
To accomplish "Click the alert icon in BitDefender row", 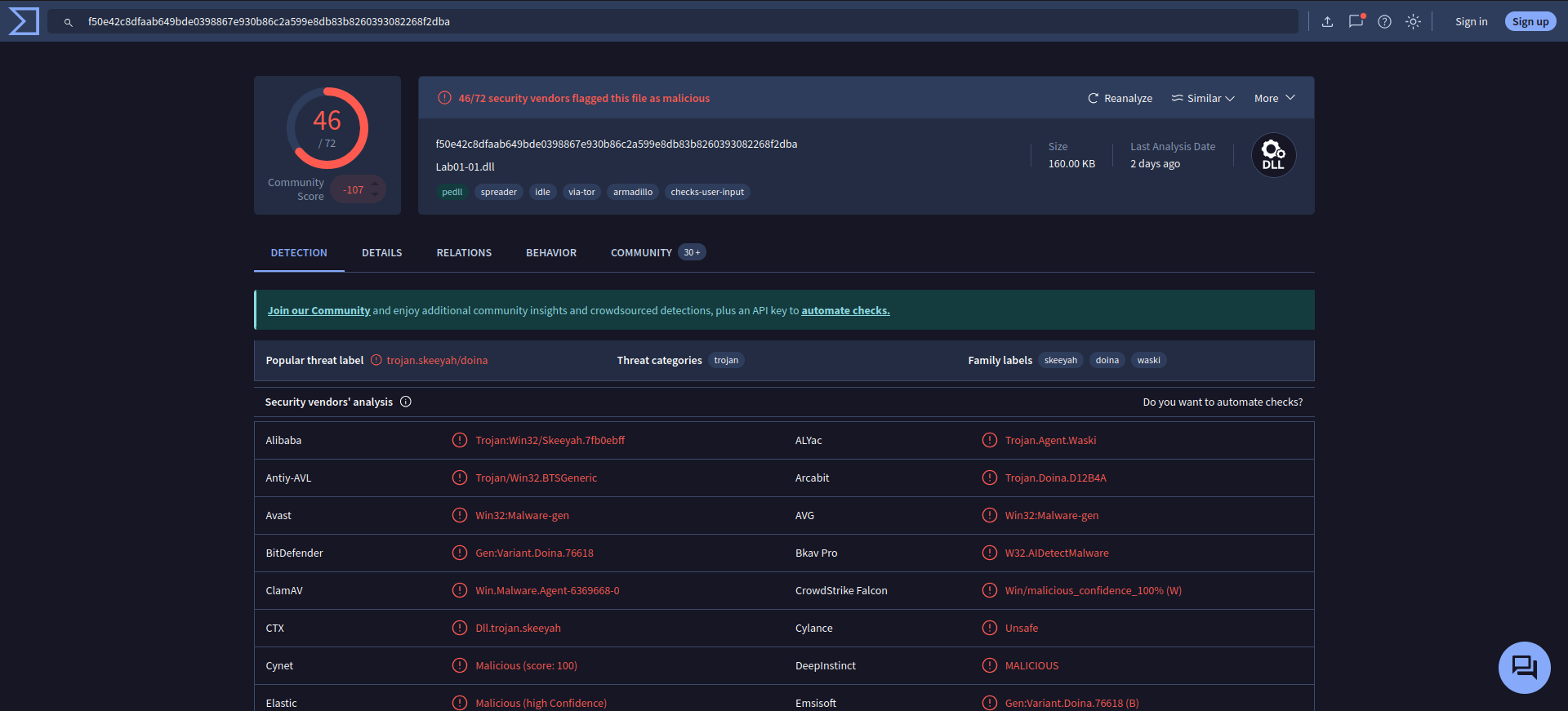I will (x=460, y=553).
